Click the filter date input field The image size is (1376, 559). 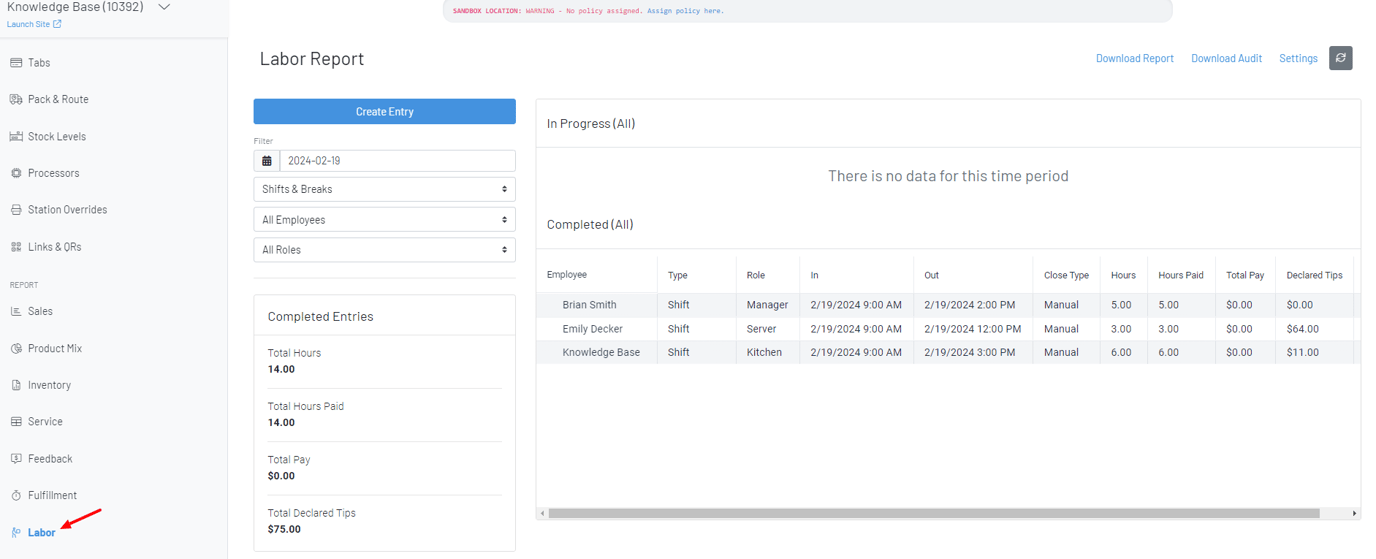pos(396,161)
